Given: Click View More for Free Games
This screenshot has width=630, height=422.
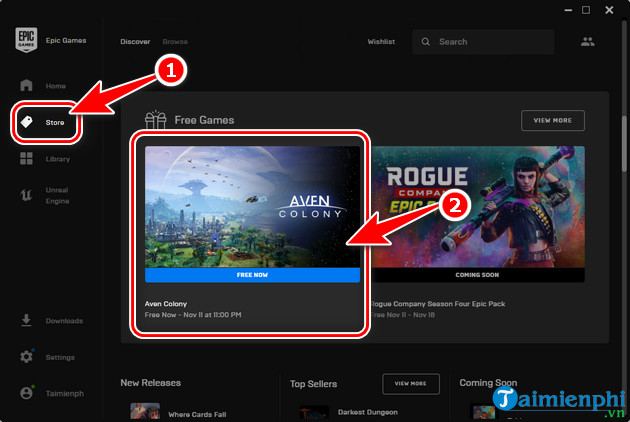Looking at the screenshot, I should (x=552, y=120).
